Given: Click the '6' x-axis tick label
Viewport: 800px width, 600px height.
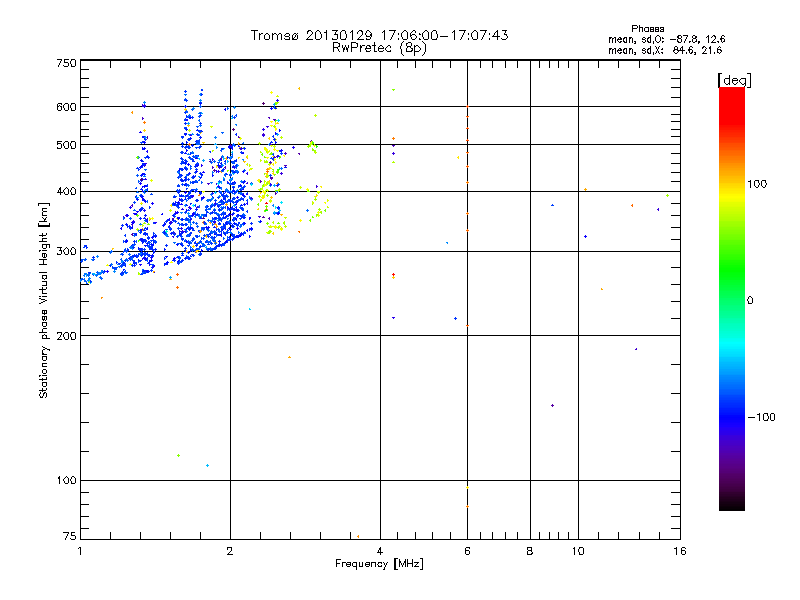Looking at the screenshot, I should coord(467,551).
